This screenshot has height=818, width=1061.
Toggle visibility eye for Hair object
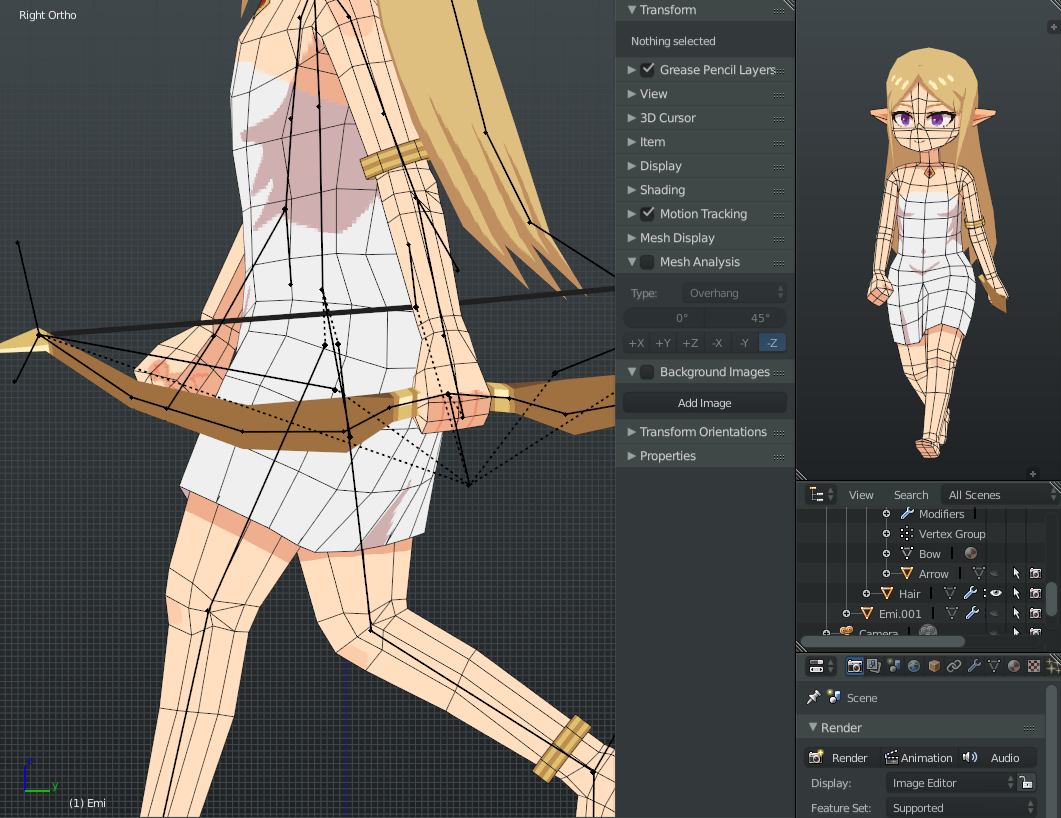996,594
